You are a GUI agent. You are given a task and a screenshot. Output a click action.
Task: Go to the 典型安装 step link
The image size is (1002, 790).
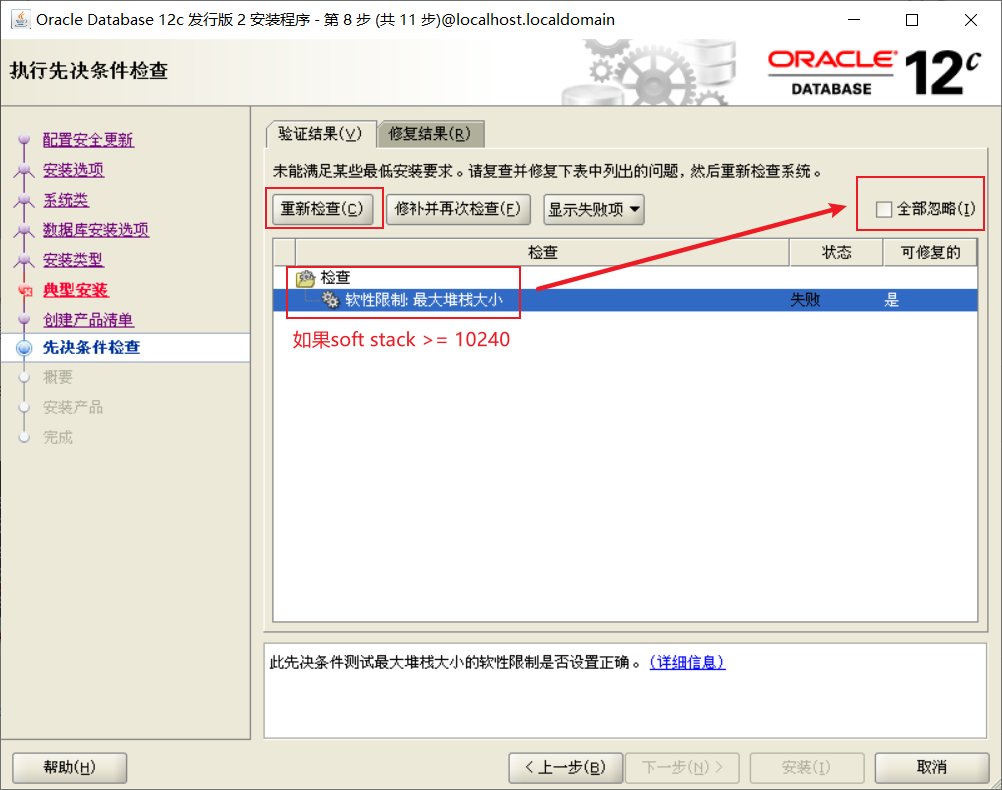click(x=75, y=290)
